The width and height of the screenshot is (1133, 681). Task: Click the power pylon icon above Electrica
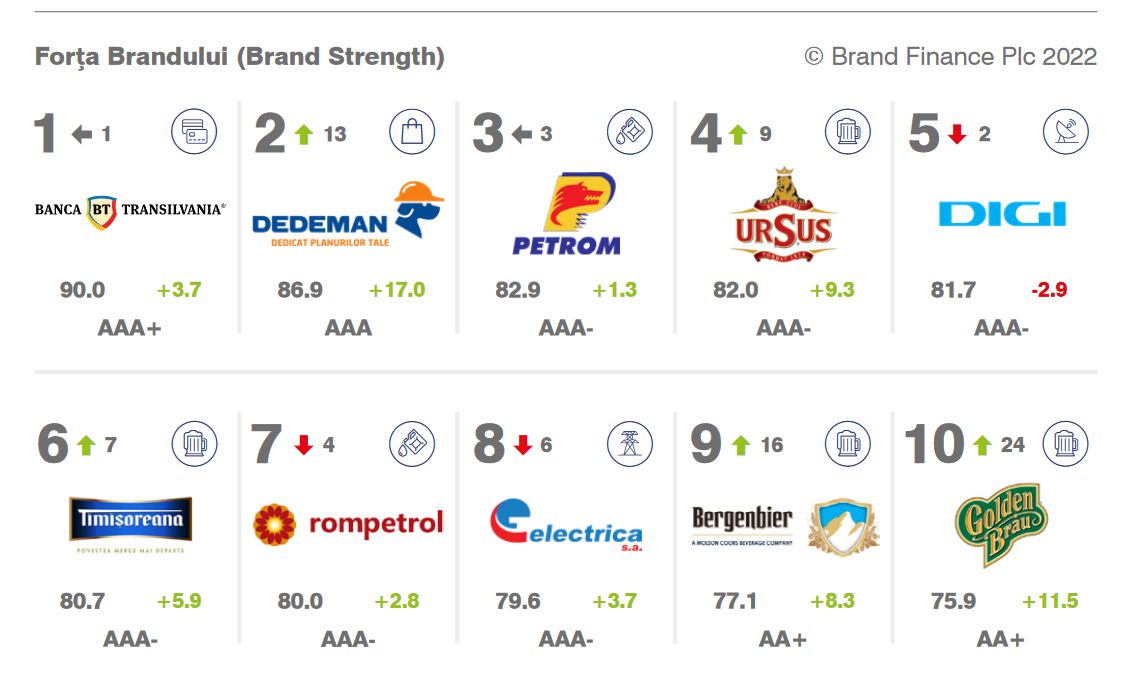630,443
